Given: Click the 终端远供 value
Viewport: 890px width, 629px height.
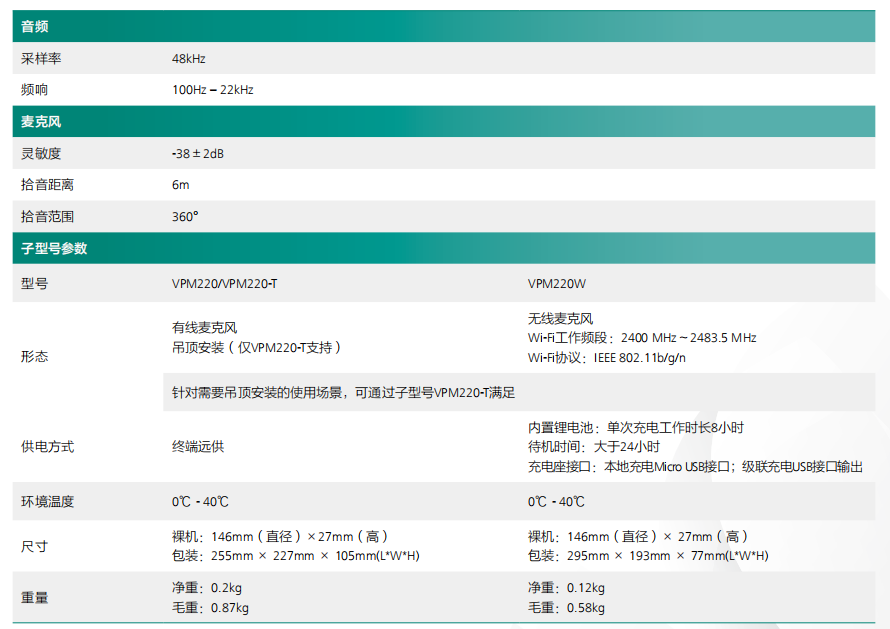Looking at the screenshot, I should coord(198,447).
